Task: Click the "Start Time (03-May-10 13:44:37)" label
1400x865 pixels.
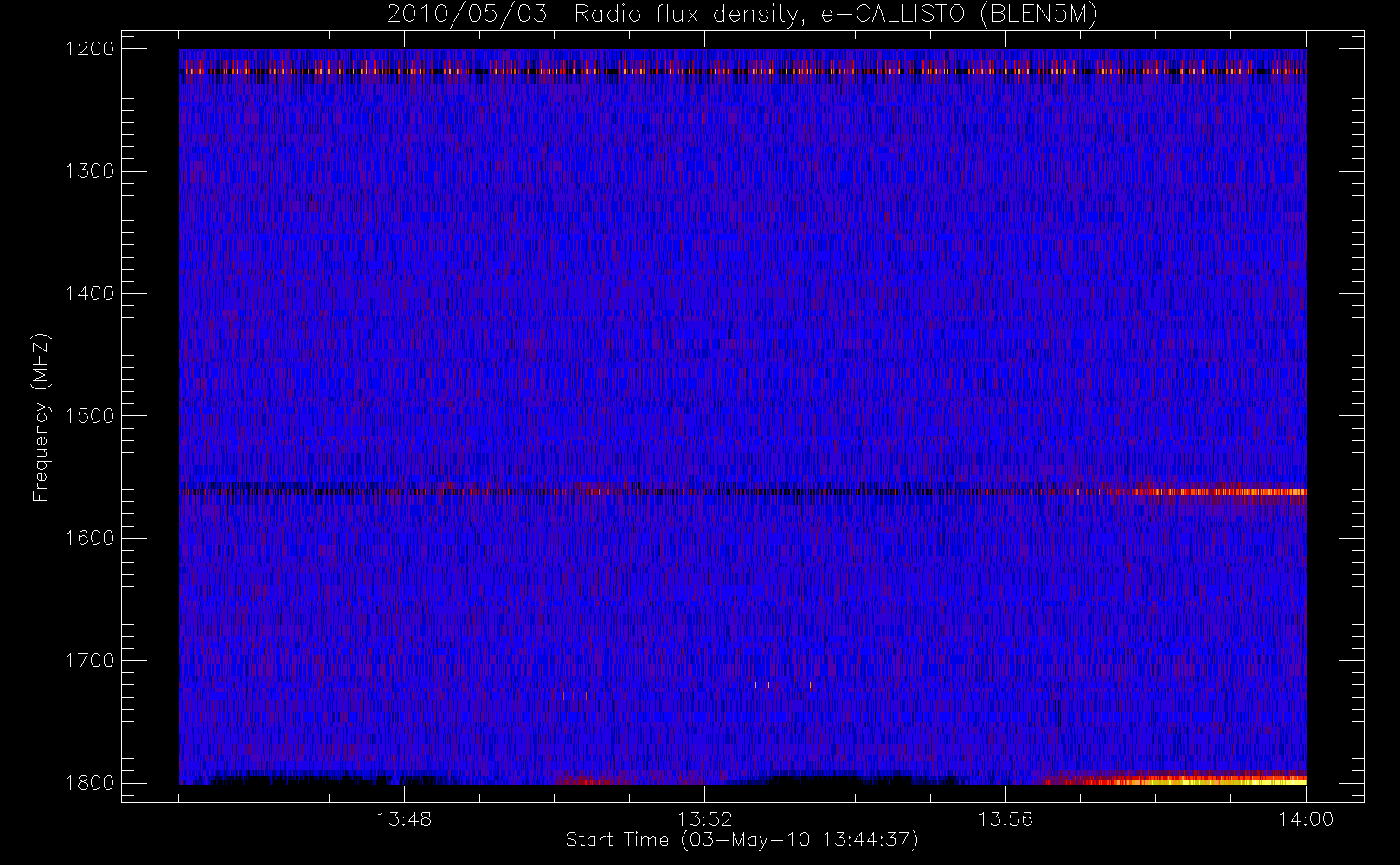Action: [742, 840]
